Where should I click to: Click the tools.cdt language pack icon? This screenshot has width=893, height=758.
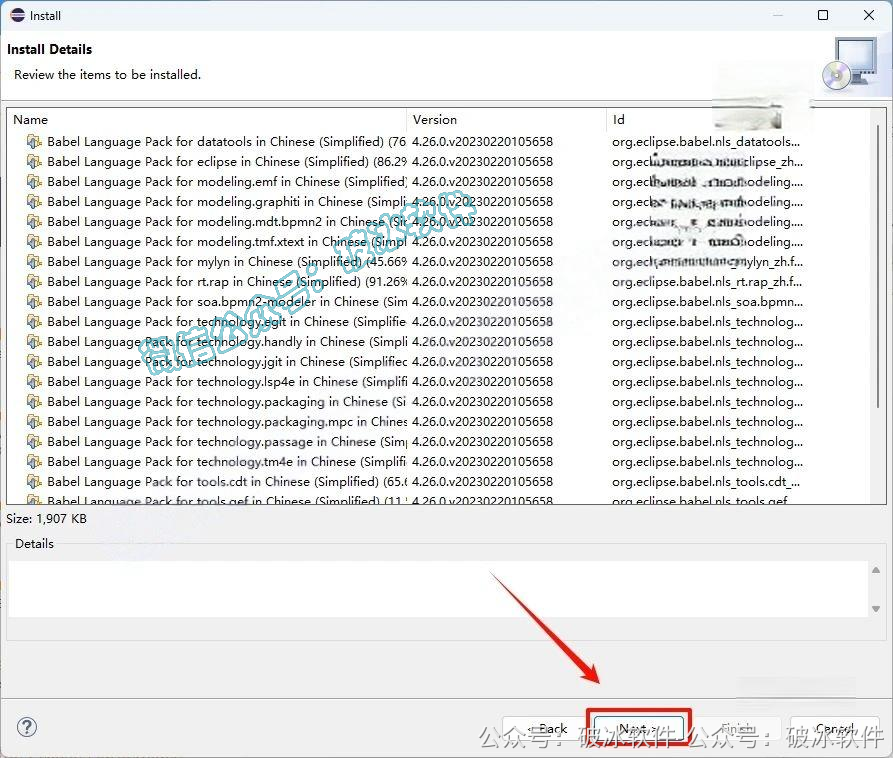point(34,481)
